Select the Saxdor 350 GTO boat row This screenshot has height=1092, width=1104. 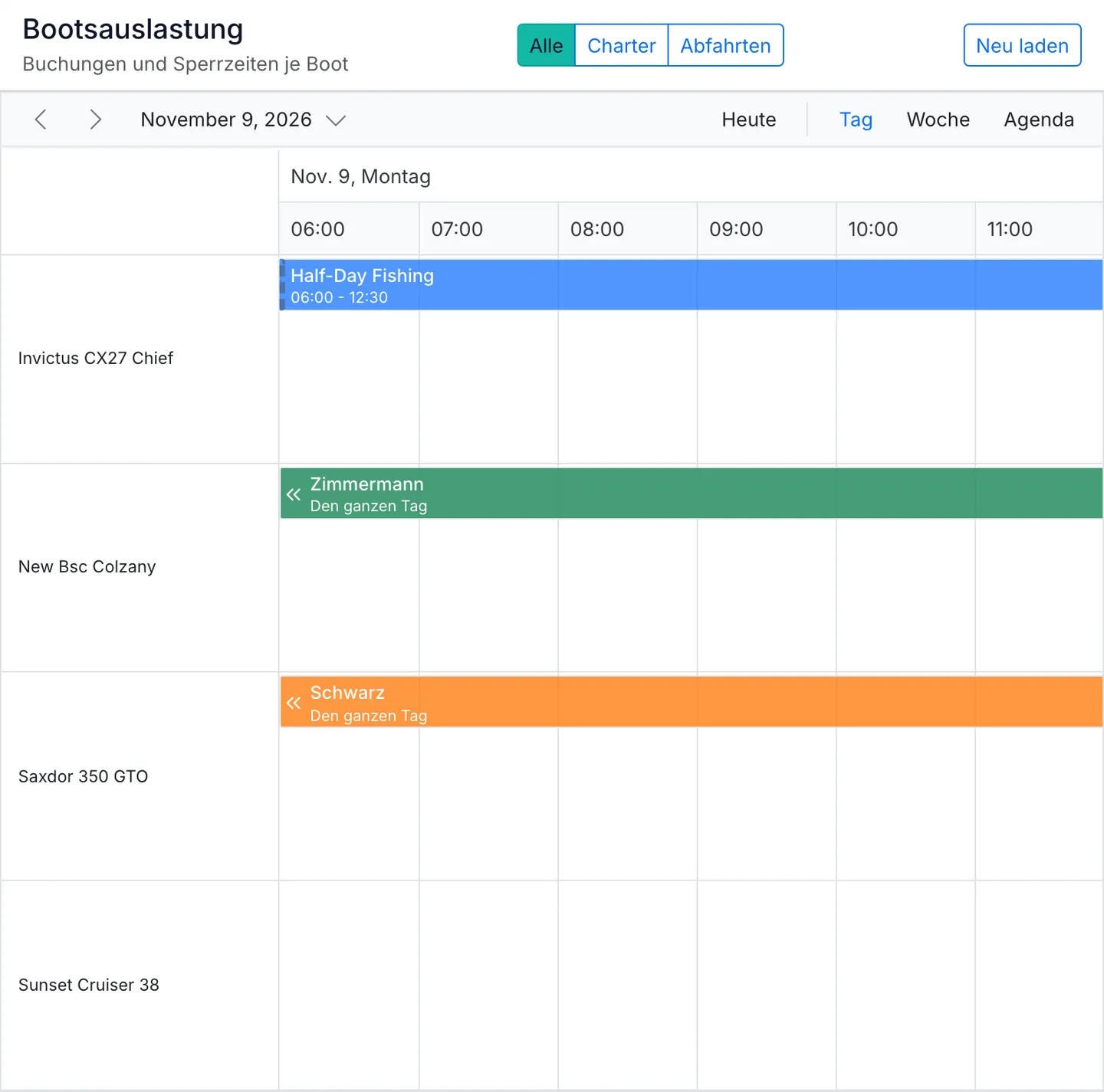click(x=140, y=776)
